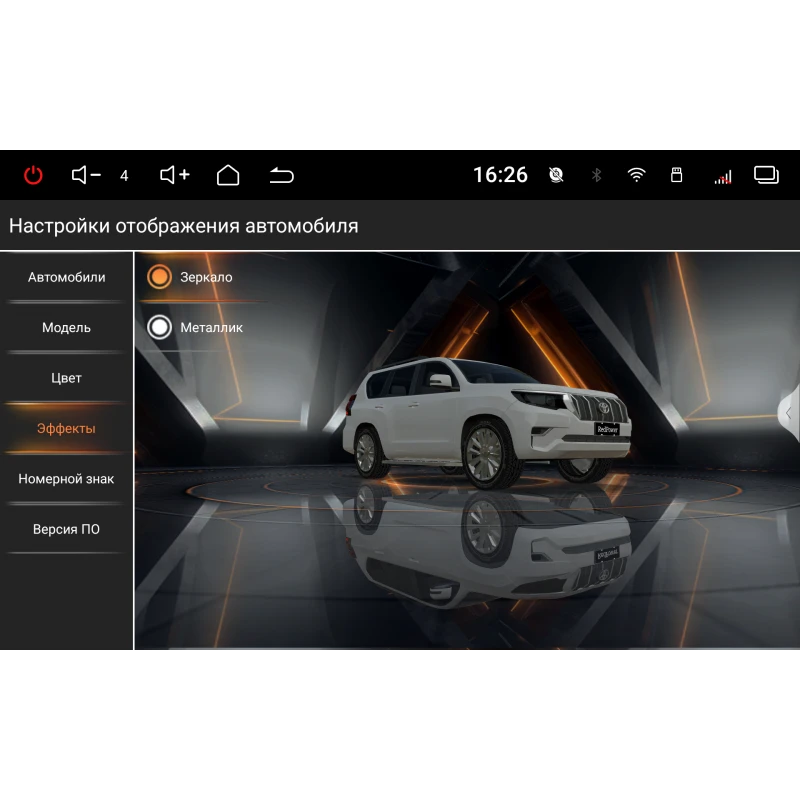
Task: Decrease volume with the speaker minus icon
Action: [x=86, y=175]
